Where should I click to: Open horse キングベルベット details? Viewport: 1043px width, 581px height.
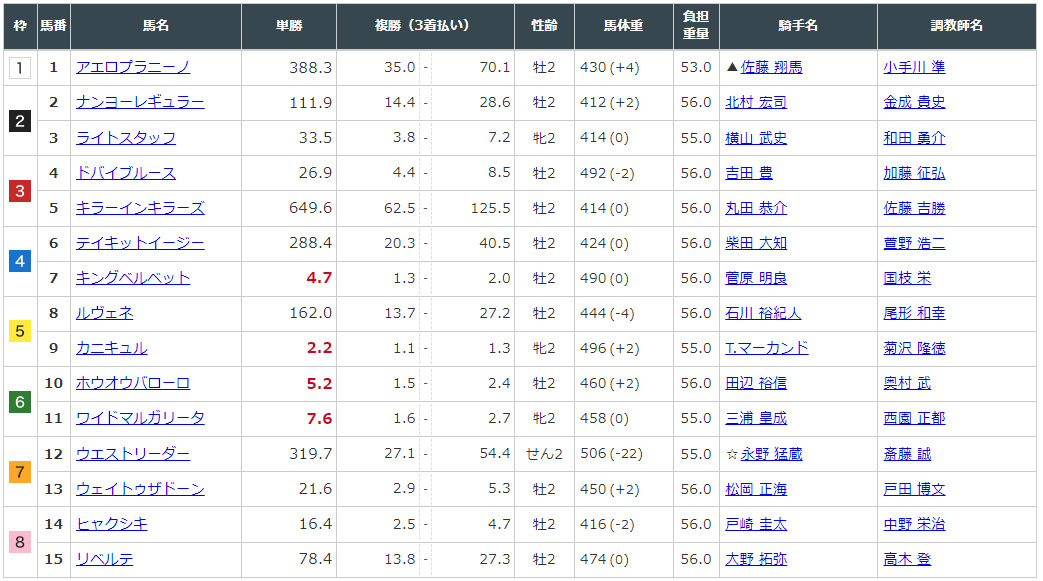pyautogui.click(x=133, y=278)
